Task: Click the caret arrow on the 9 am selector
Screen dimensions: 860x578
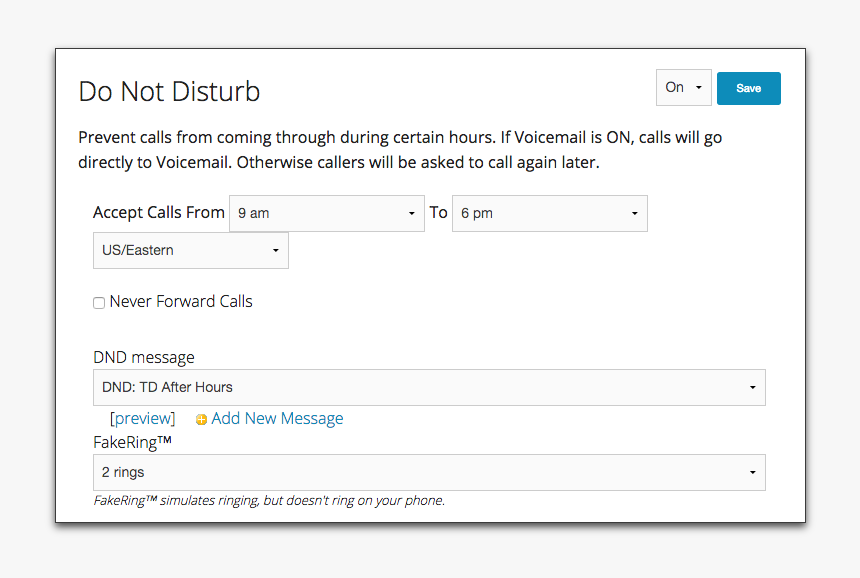Action: point(411,213)
